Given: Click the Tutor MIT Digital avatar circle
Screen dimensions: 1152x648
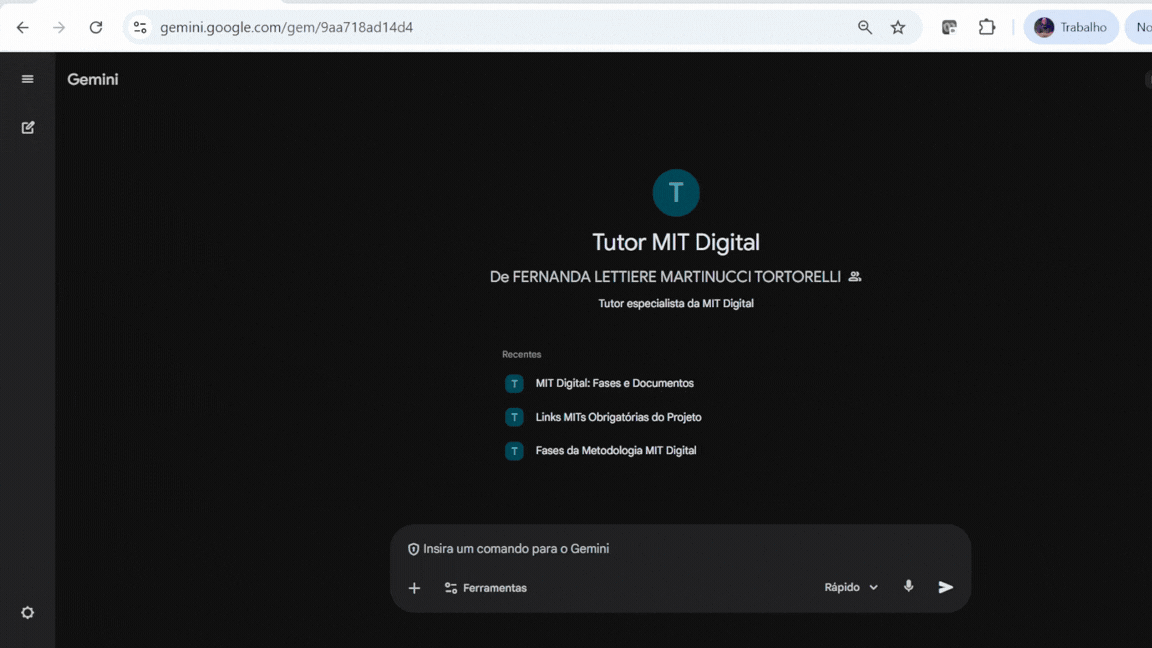Looking at the screenshot, I should pos(676,192).
